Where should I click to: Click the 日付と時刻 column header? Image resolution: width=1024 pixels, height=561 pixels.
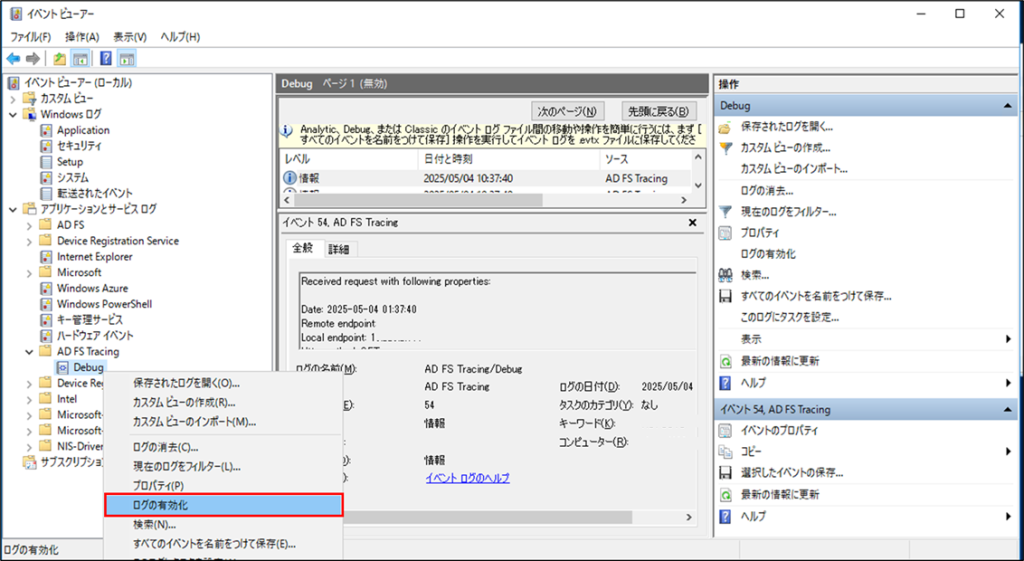509,159
